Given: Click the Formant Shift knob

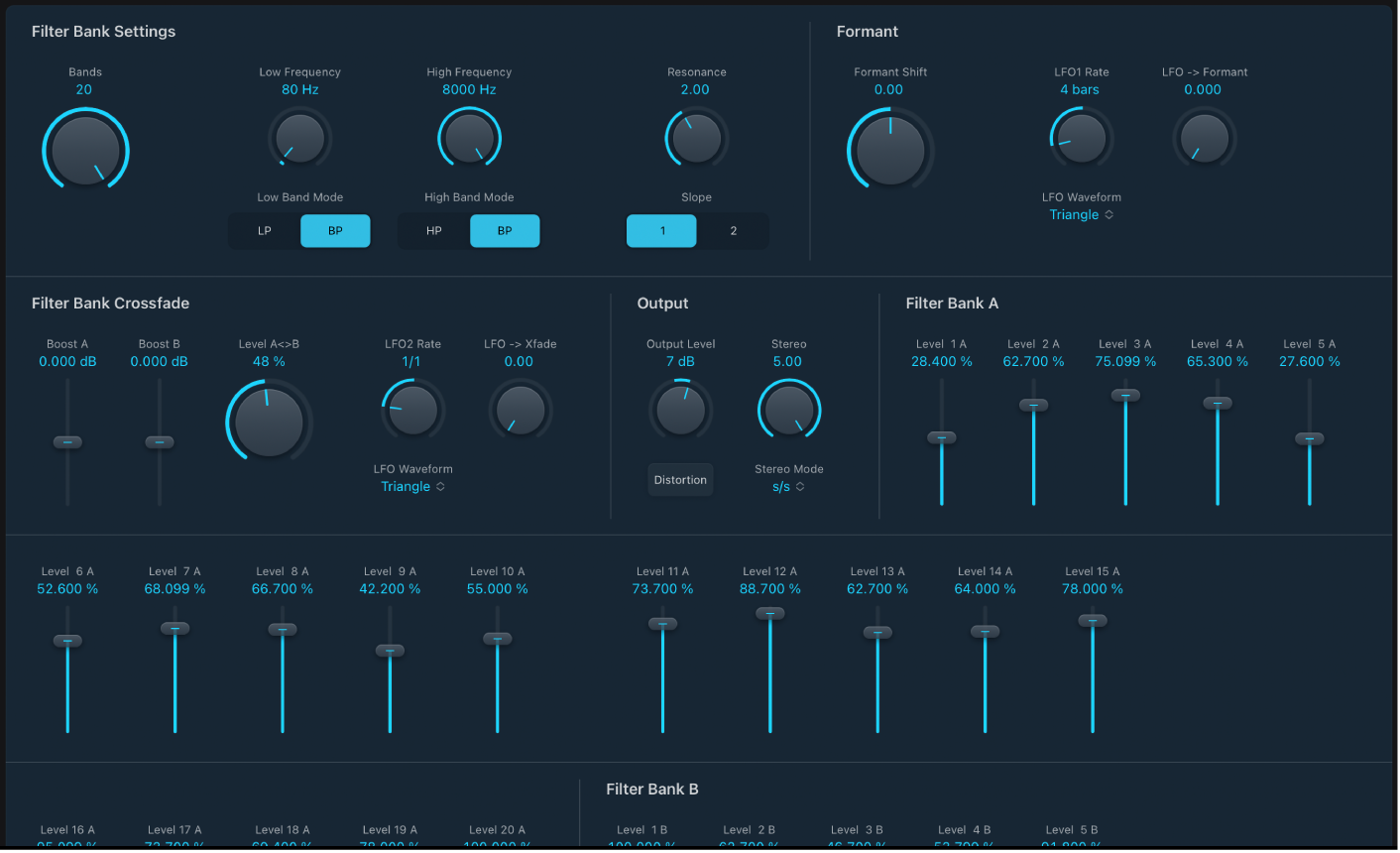Looking at the screenshot, I should [889, 149].
